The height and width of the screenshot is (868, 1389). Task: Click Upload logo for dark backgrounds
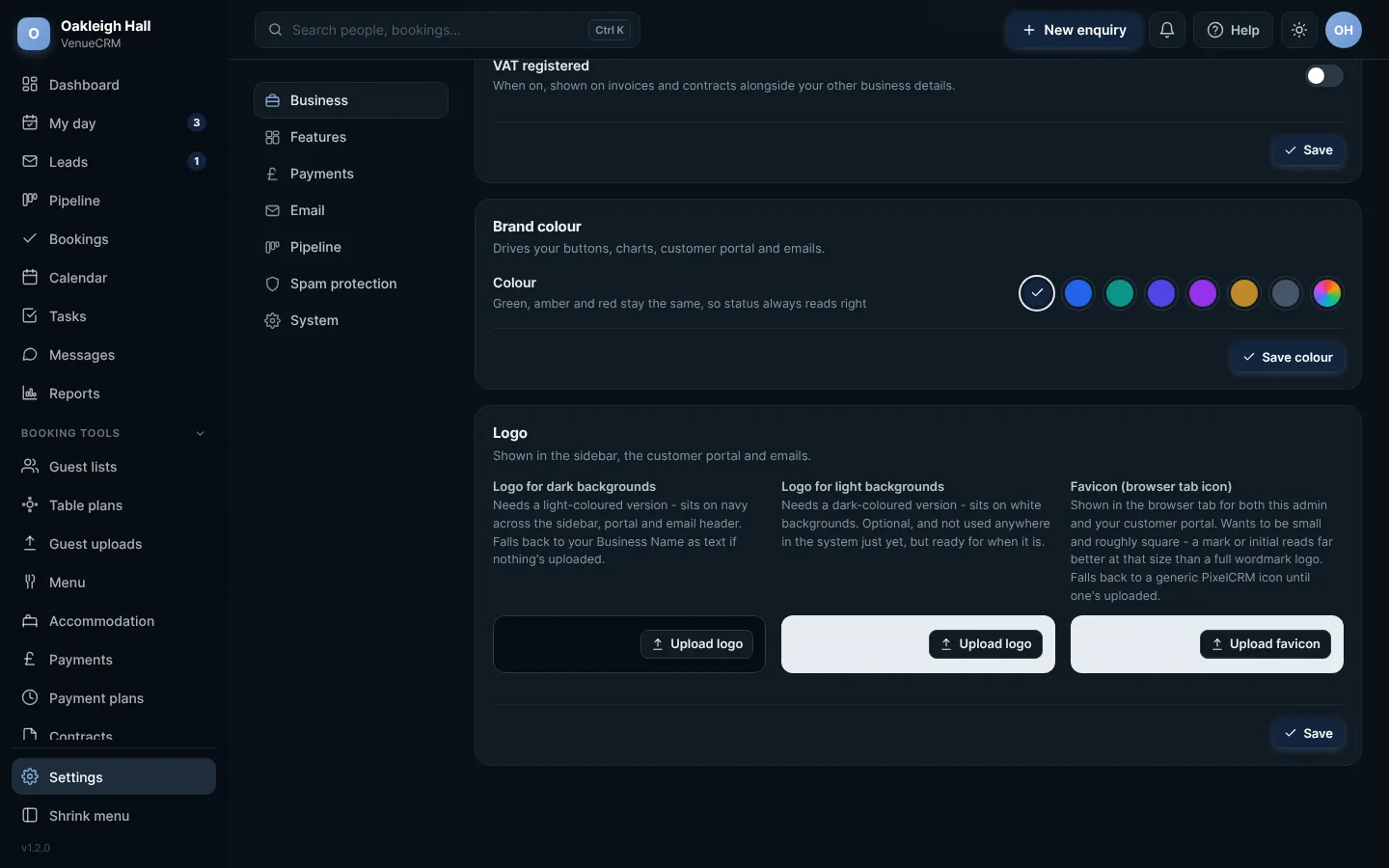click(696, 644)
